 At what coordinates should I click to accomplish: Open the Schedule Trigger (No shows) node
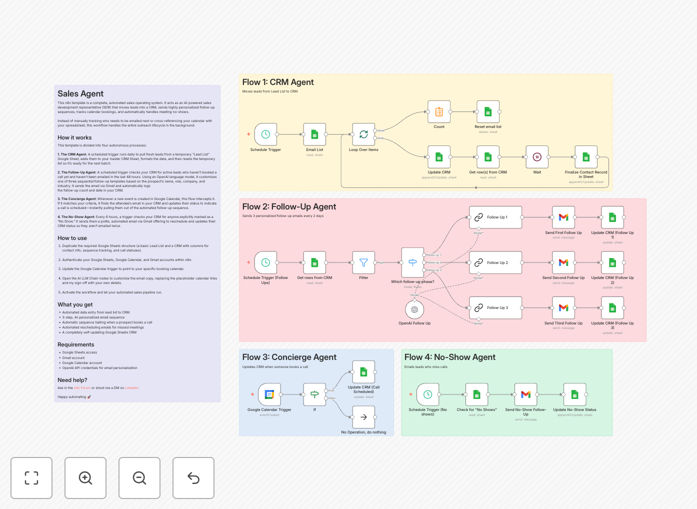[x=428, y=394]
